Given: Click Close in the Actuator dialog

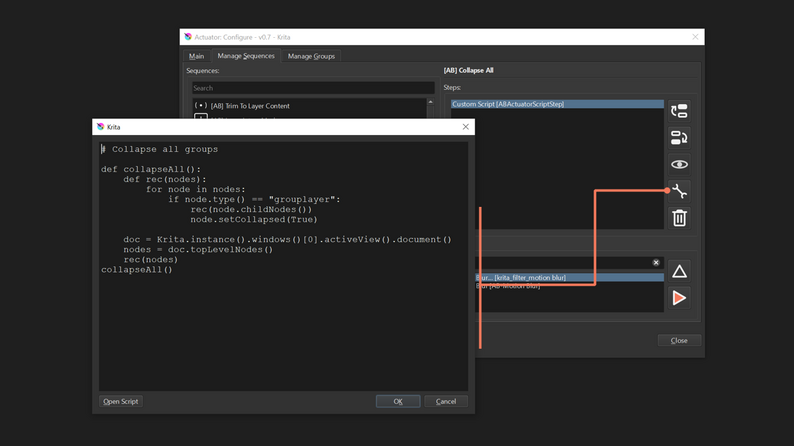Looking at the screenshot, I should (679, 340).
